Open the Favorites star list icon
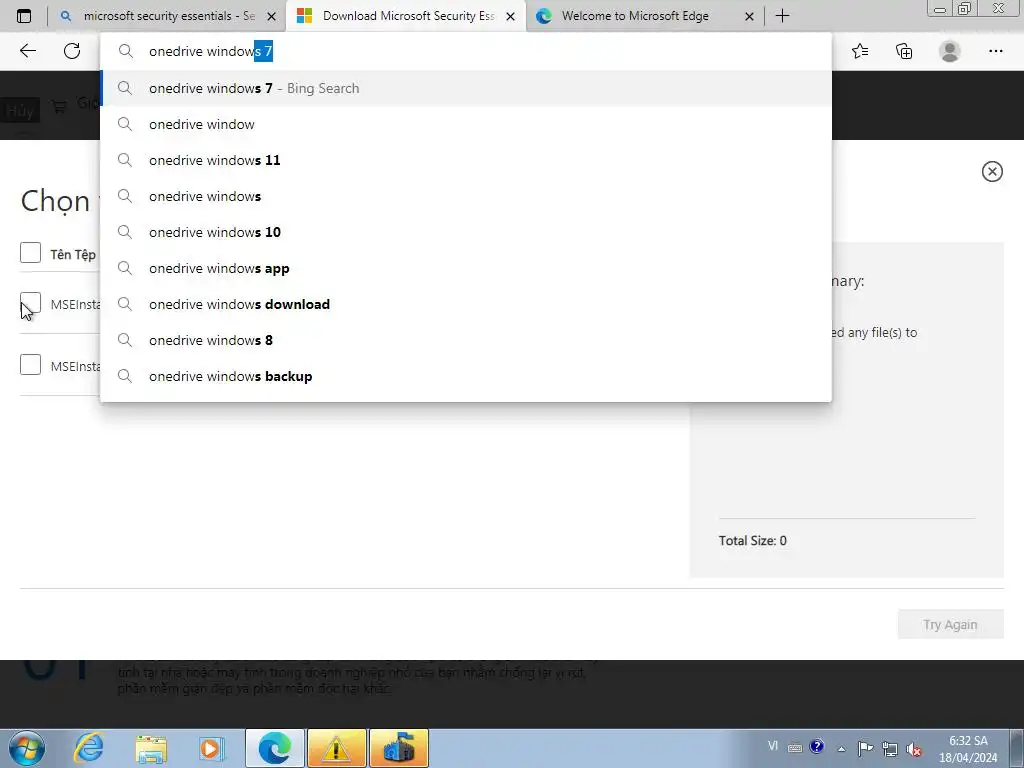The width and height of the screenshot is (1024, 768). (860, 51)
